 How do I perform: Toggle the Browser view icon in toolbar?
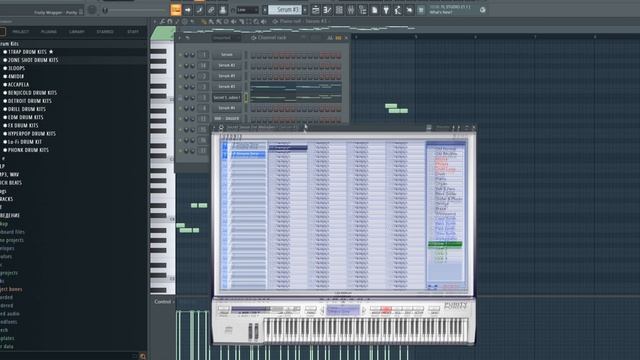click(362, 10)
